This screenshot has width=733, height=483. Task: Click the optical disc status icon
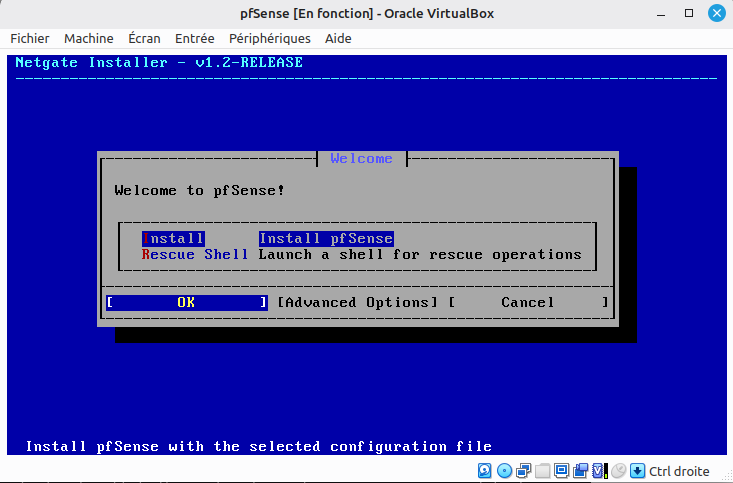[x=504, y=470]
